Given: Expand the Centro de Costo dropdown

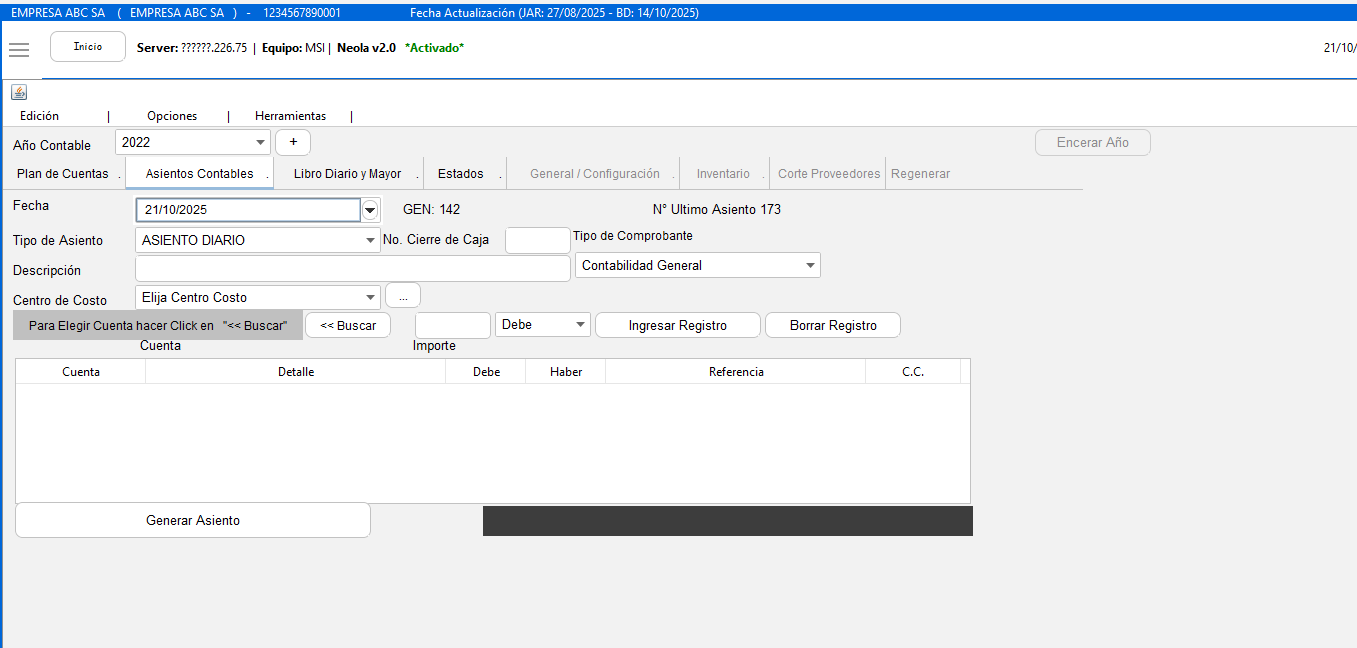Looking at the screenshot, I should pos(370,297).
